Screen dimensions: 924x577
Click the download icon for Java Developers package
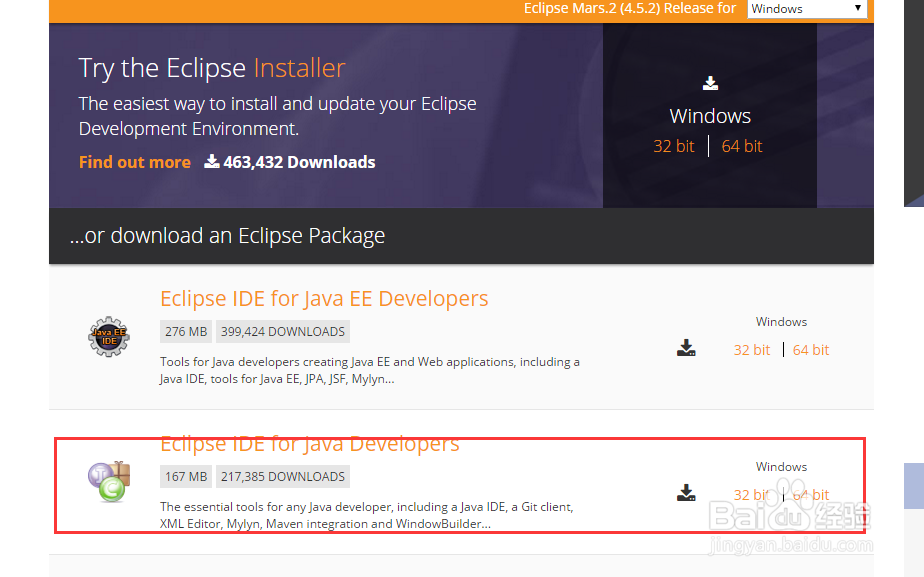(x=686, y=492)
